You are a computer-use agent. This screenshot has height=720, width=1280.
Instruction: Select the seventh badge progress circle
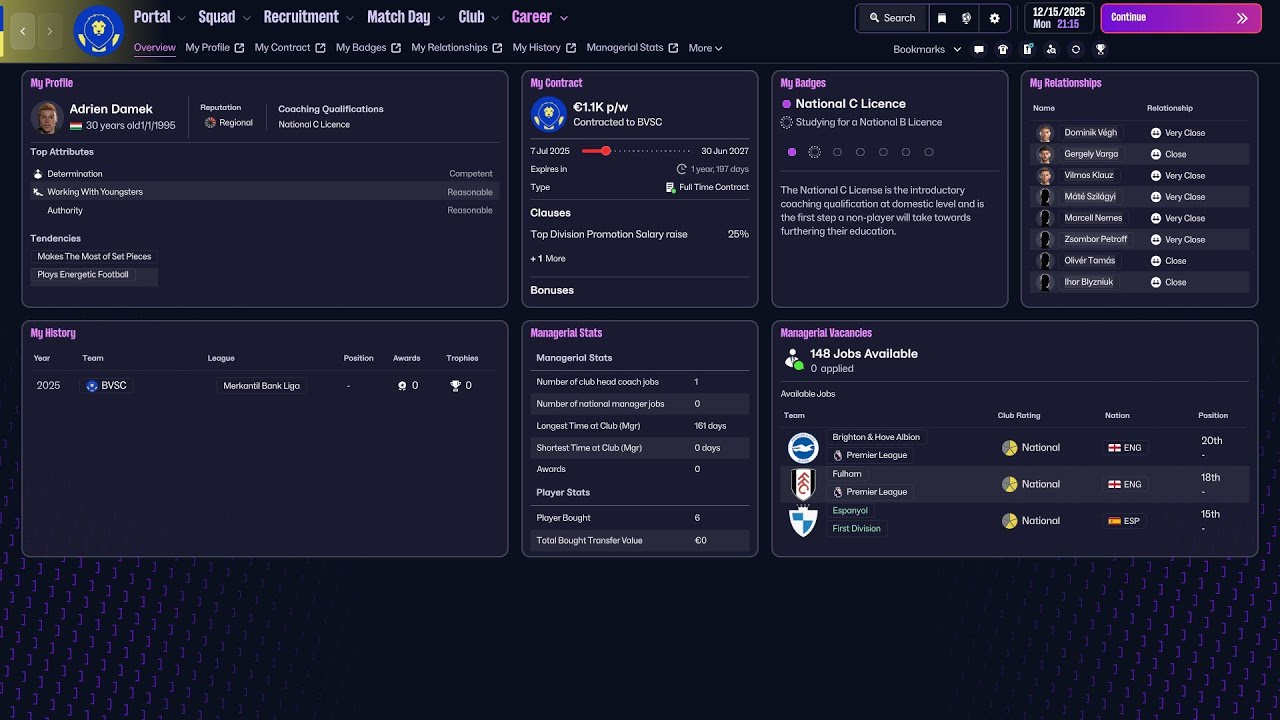[929, 152]
